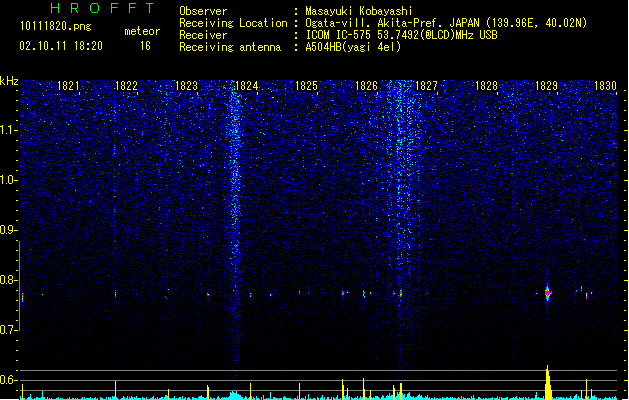
Task: Click the 1830 time marker
Action: (605, 86)
